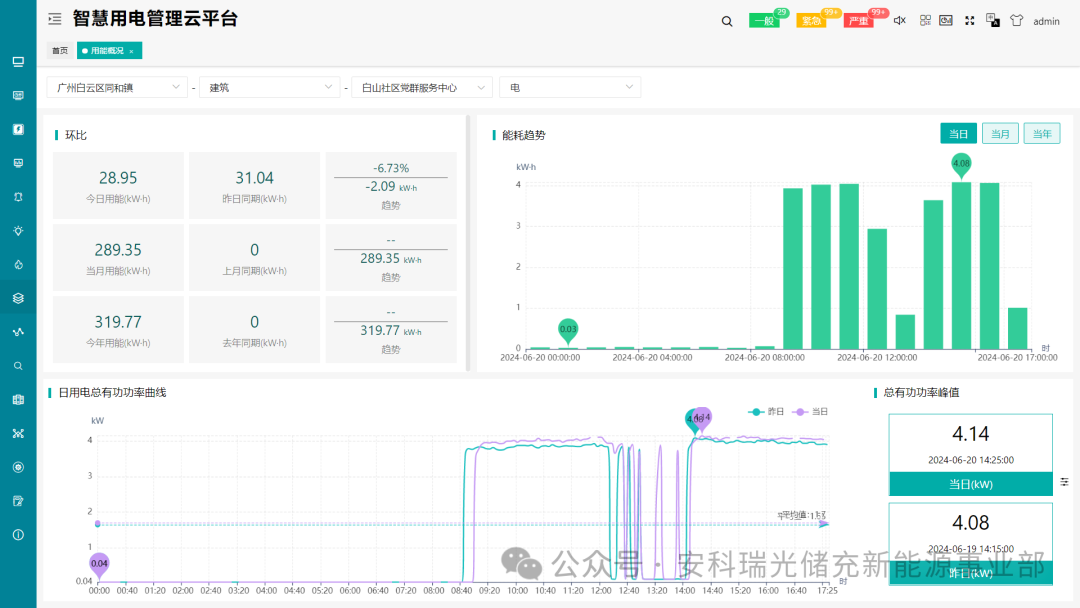Toggle 昨日 series in power chart legend
This screenshot has height=608, width=1080.
point(766,412)
